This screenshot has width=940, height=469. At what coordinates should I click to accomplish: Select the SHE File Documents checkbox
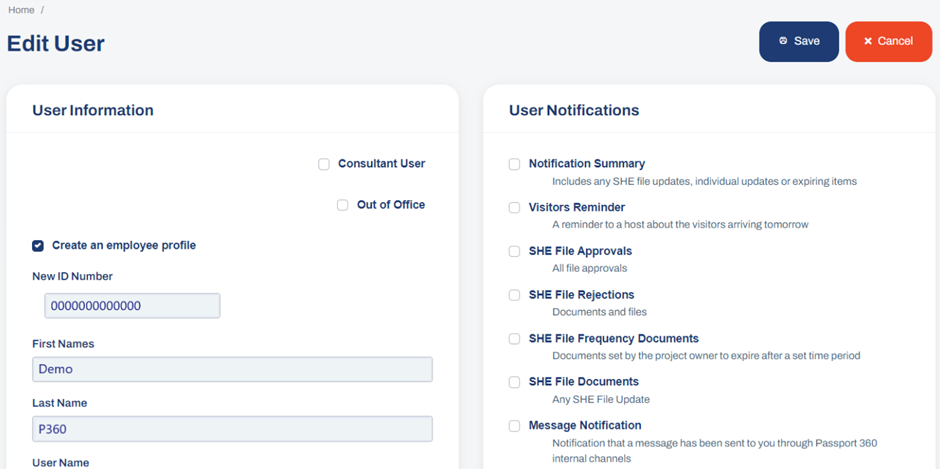pos(514,382)
